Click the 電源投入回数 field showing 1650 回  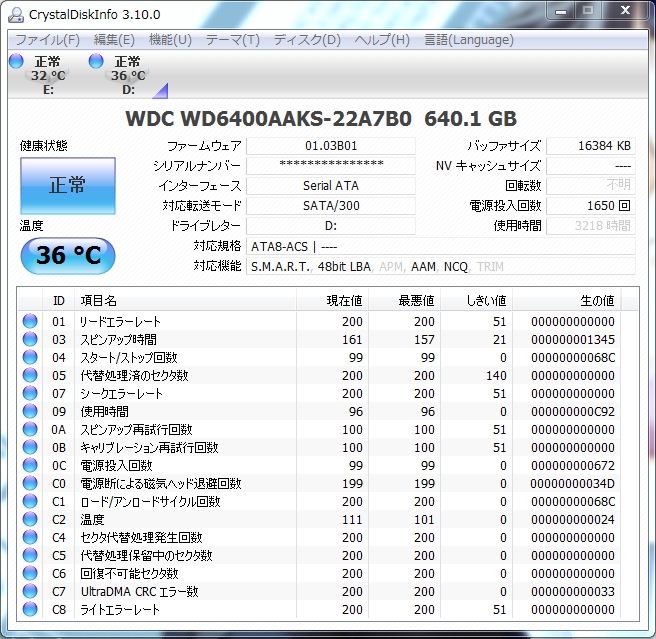[x=591, y=205]
